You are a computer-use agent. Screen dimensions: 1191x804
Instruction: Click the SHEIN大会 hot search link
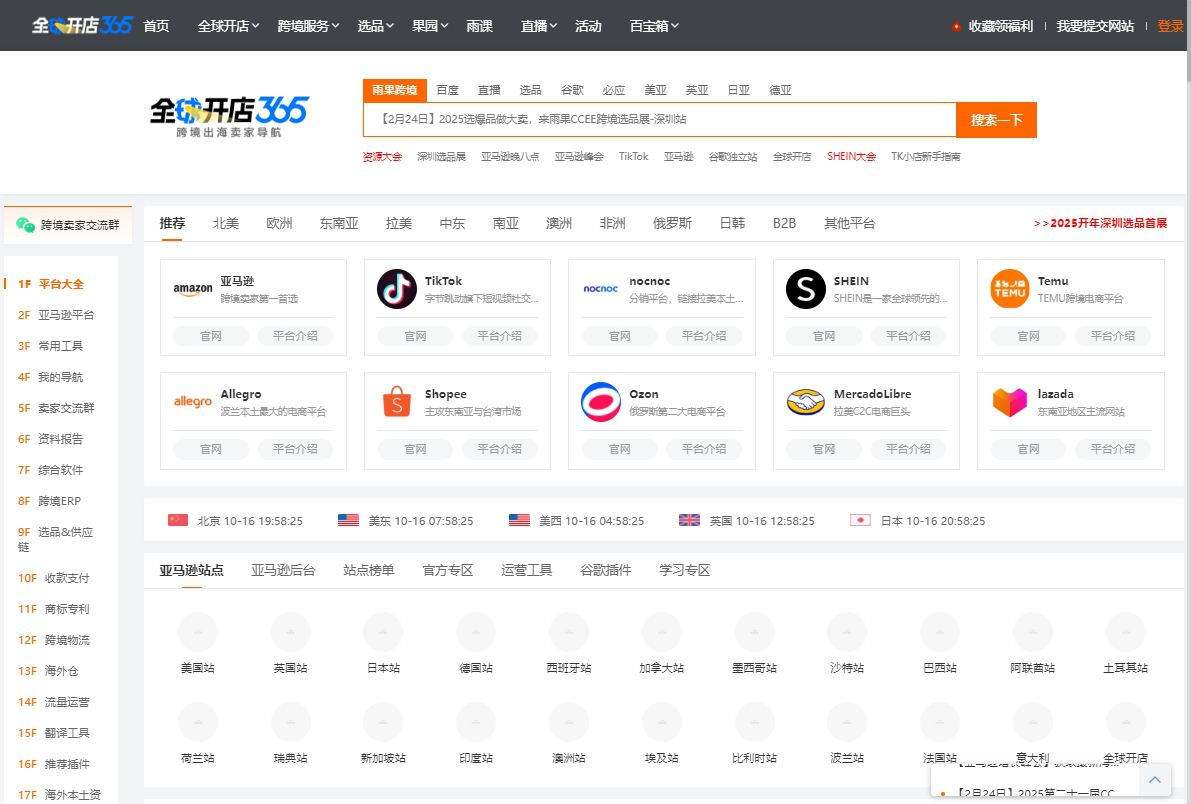(x=851, y=157)
